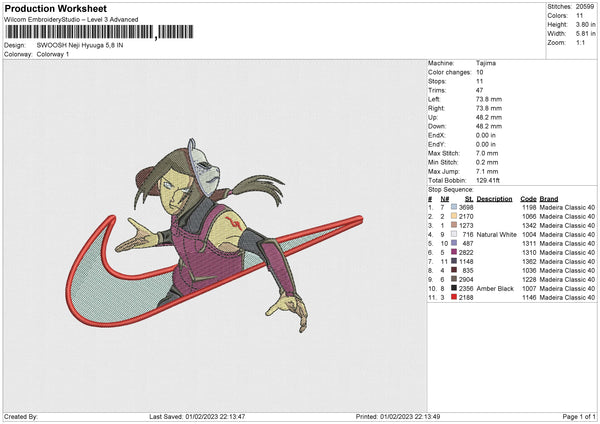The width and height of the screenshot is (600, 424).
Task: Click the Width value 5.81 in
Action: (x=585, y=34)
